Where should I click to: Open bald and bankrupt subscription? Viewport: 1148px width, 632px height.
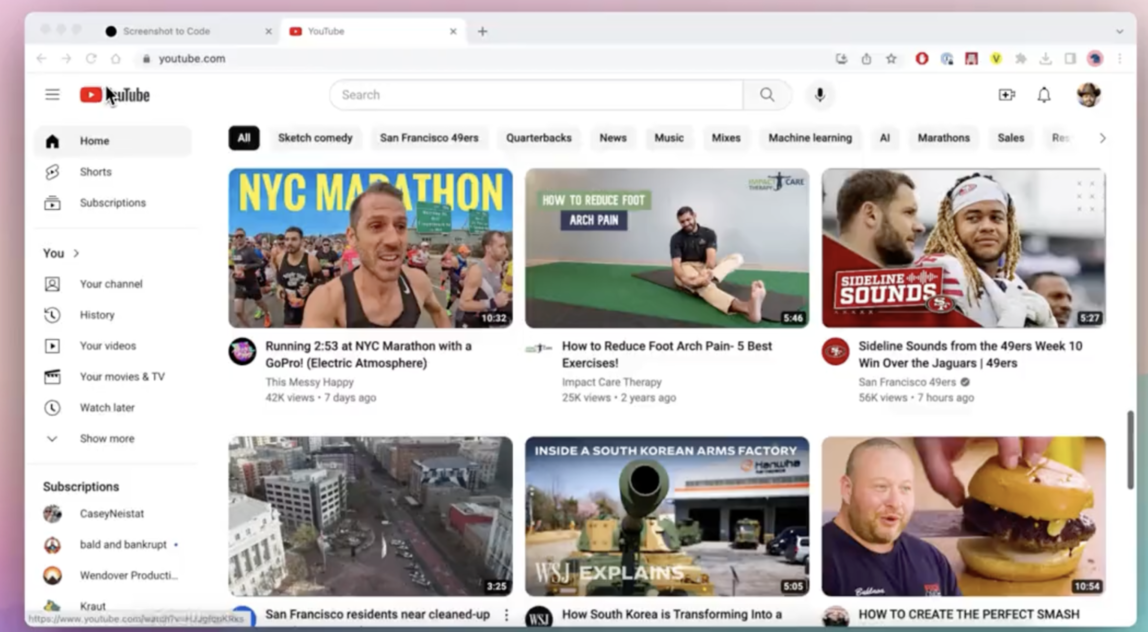pos(113,544)
